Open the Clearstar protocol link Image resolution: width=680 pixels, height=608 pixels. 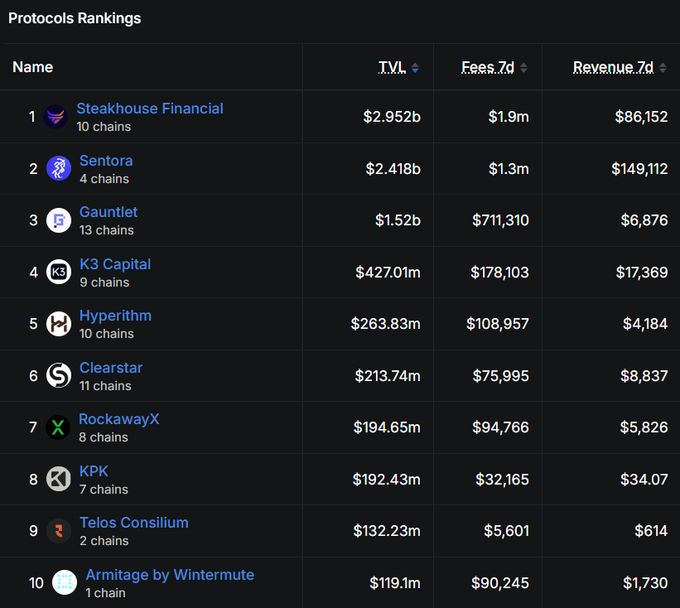[x=111, y=368]
